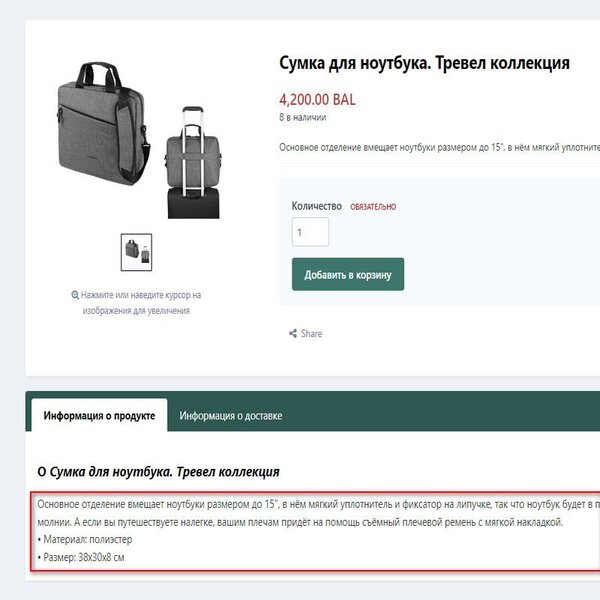Click the bag-on-suitcase photo
600x600 pixels.
coord(191,161)
